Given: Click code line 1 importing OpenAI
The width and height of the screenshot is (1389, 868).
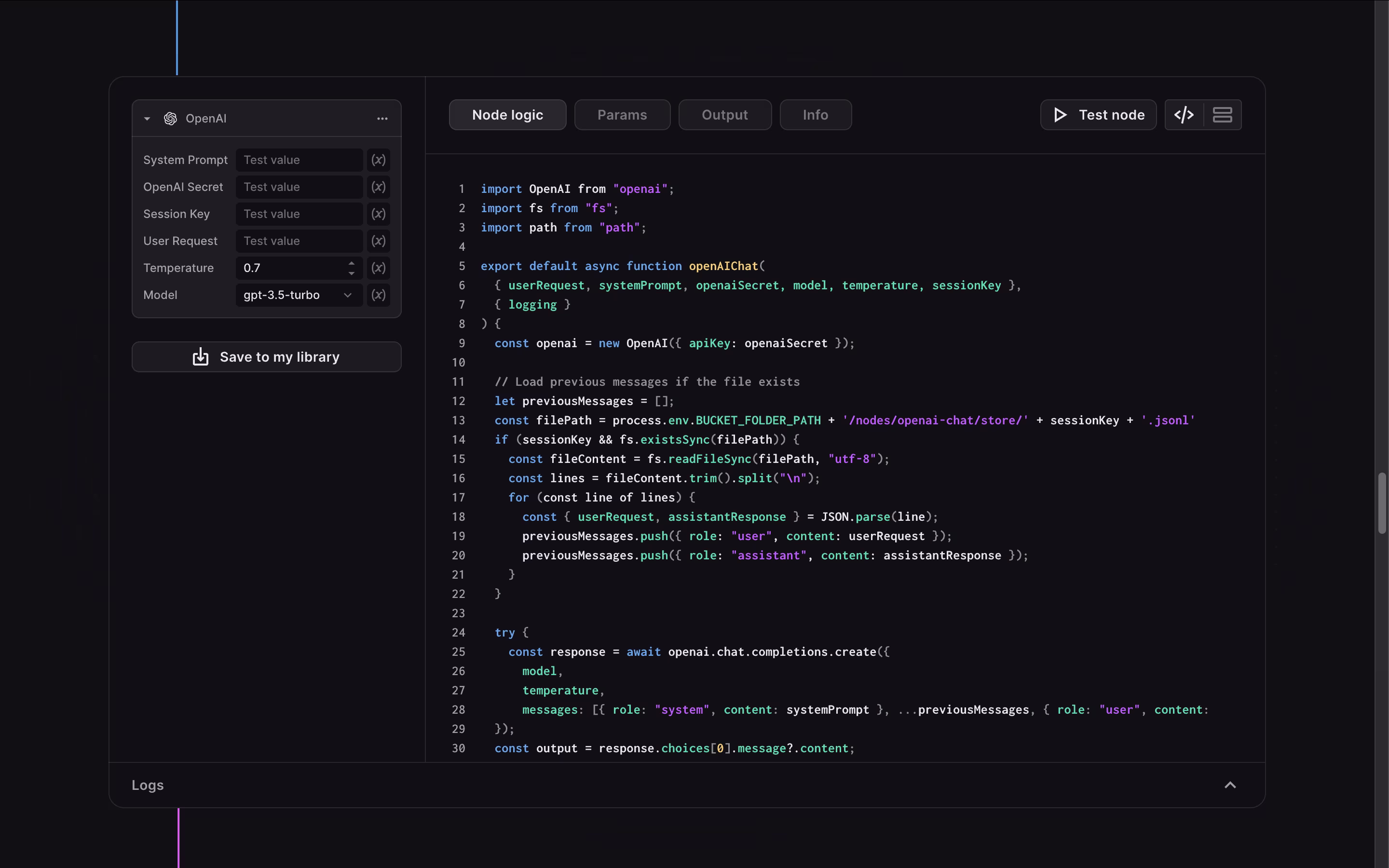Looking at the screenshot, I should 577,189.
